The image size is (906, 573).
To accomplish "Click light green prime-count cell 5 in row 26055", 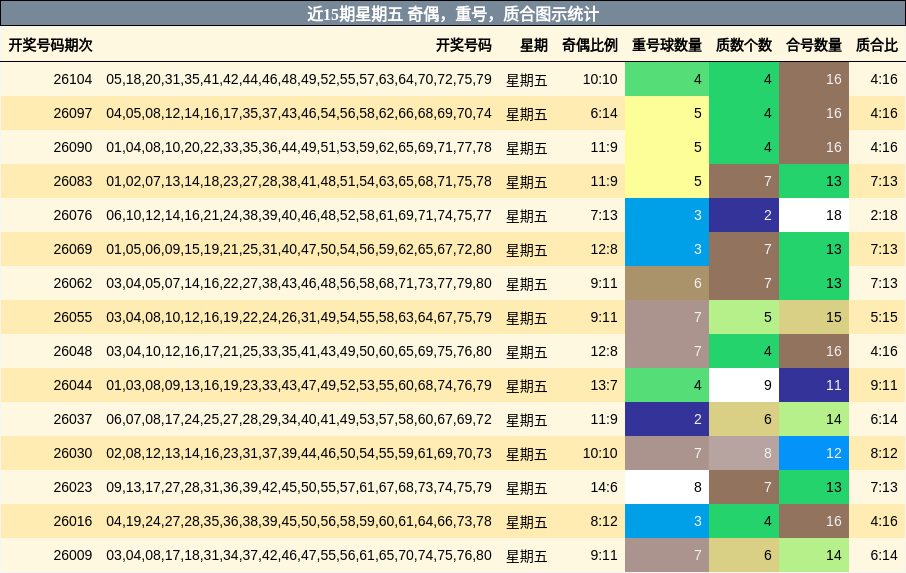I will (744, 317).
